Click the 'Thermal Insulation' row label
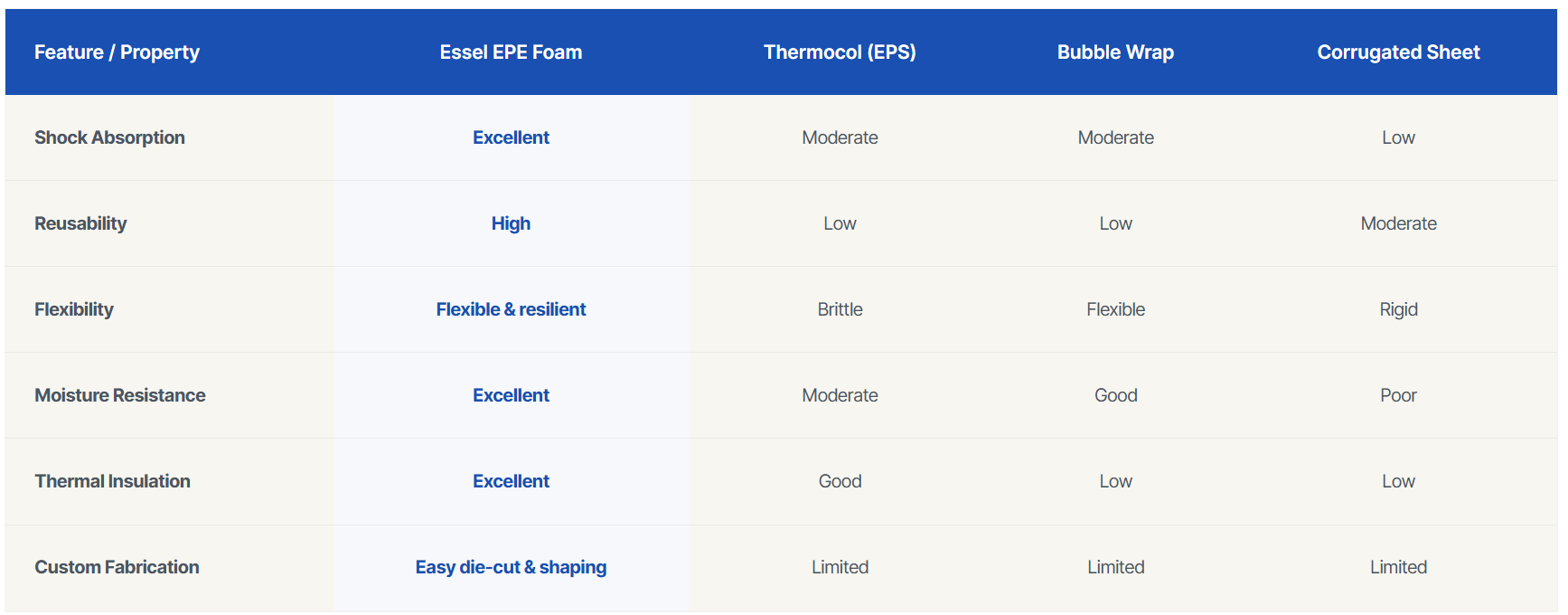This screenshot has height=615, width=1568. (x=112, y=481)
